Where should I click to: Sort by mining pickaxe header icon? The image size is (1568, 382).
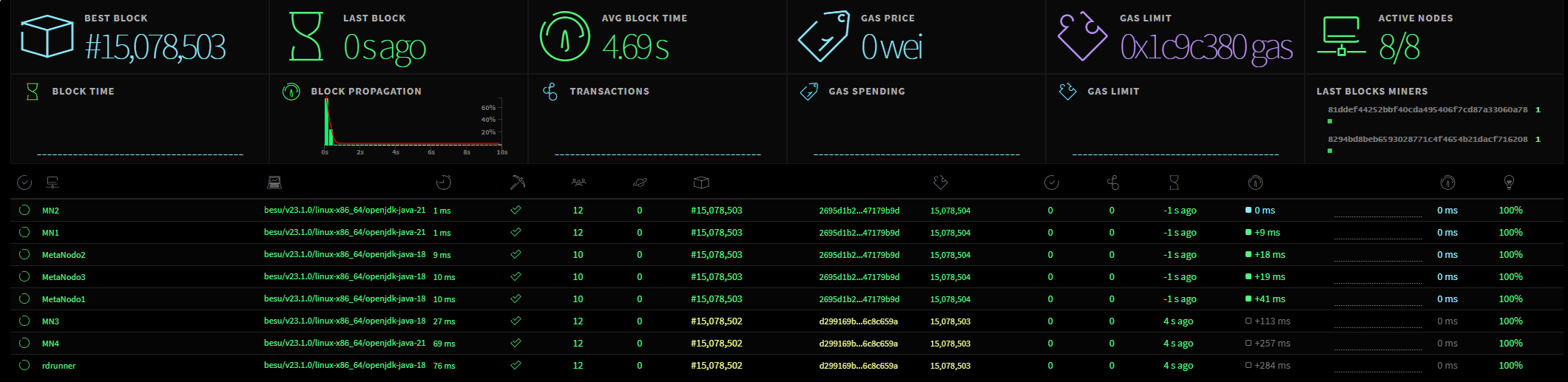(x=518, y=183)
